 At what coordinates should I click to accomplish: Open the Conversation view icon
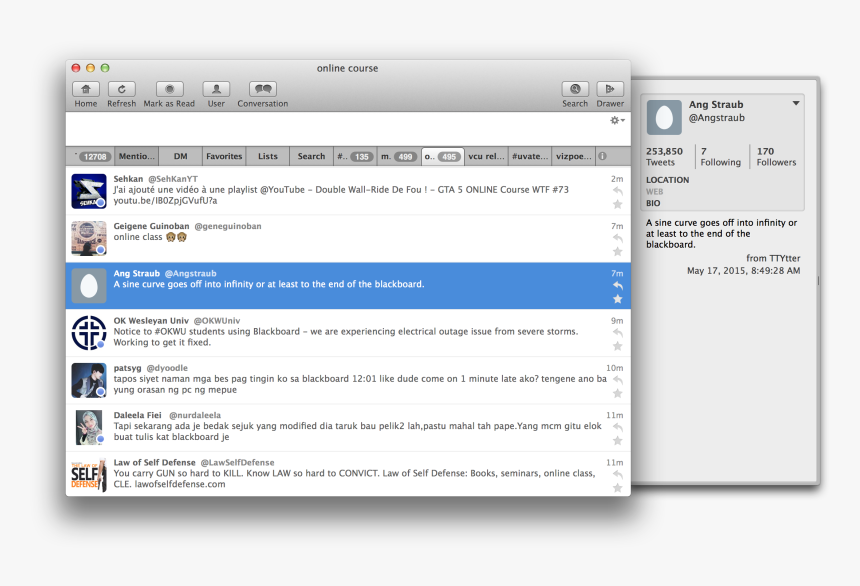pos(262,90)
